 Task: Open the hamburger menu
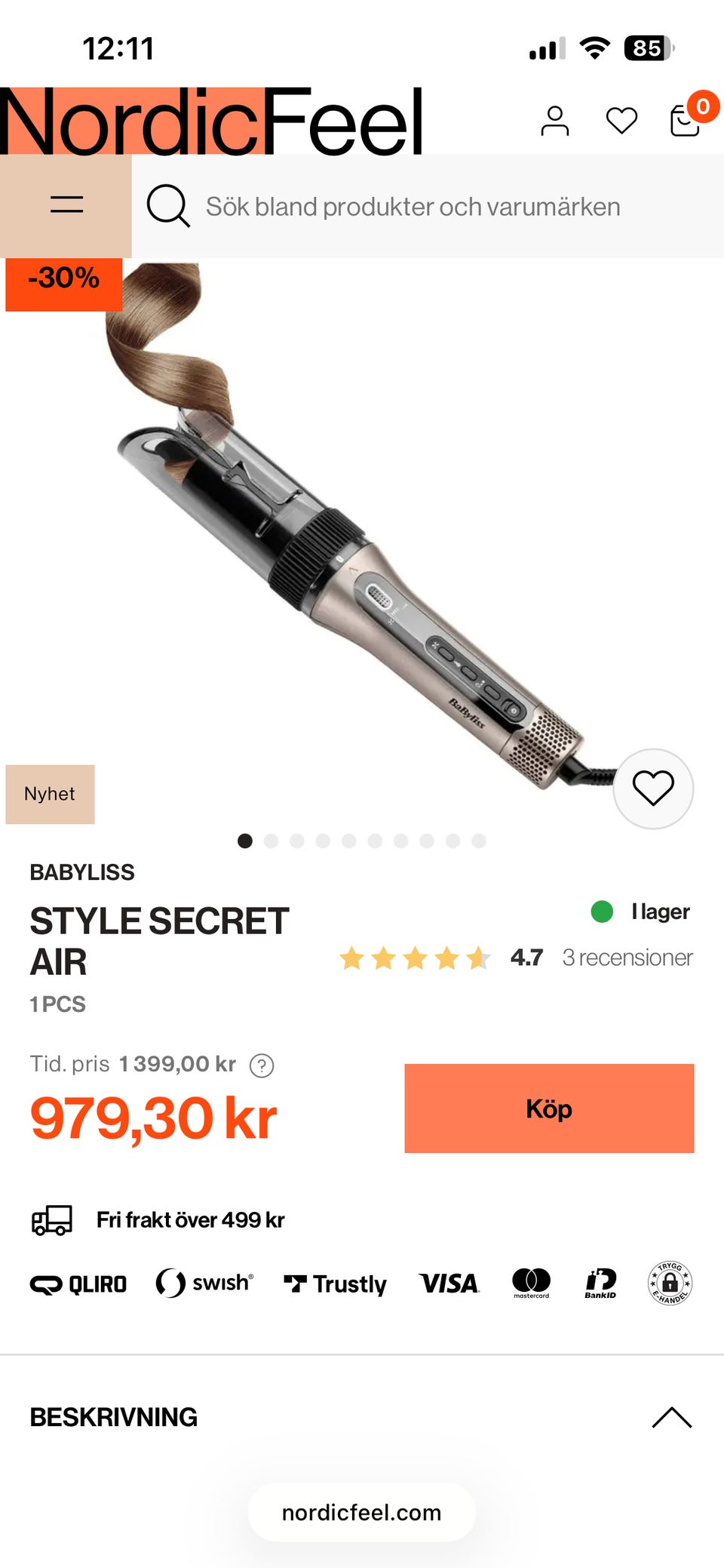click(x=66, y=204)
